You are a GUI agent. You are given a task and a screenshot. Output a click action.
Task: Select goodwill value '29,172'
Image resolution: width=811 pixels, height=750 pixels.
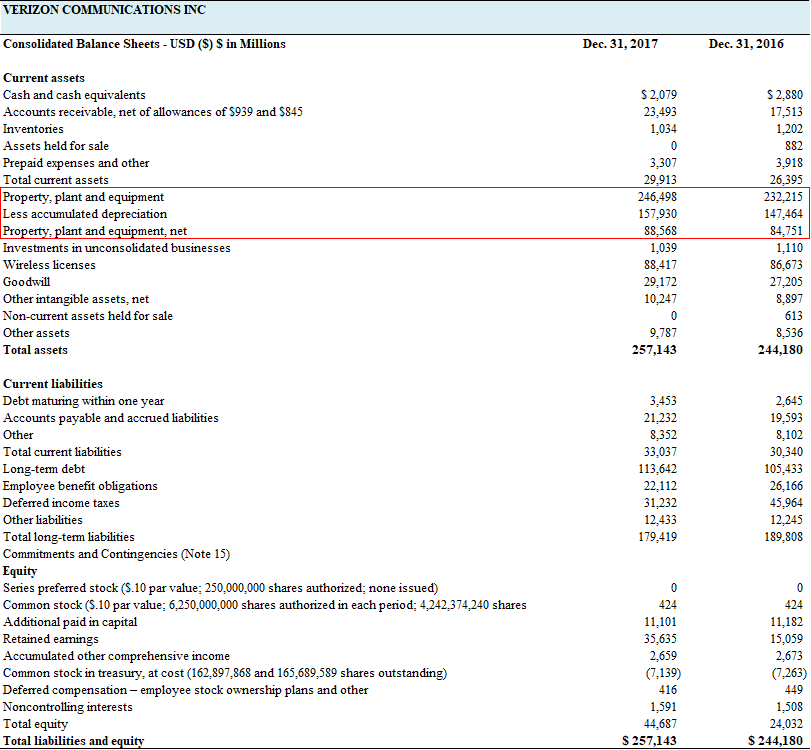pos(660,282)
